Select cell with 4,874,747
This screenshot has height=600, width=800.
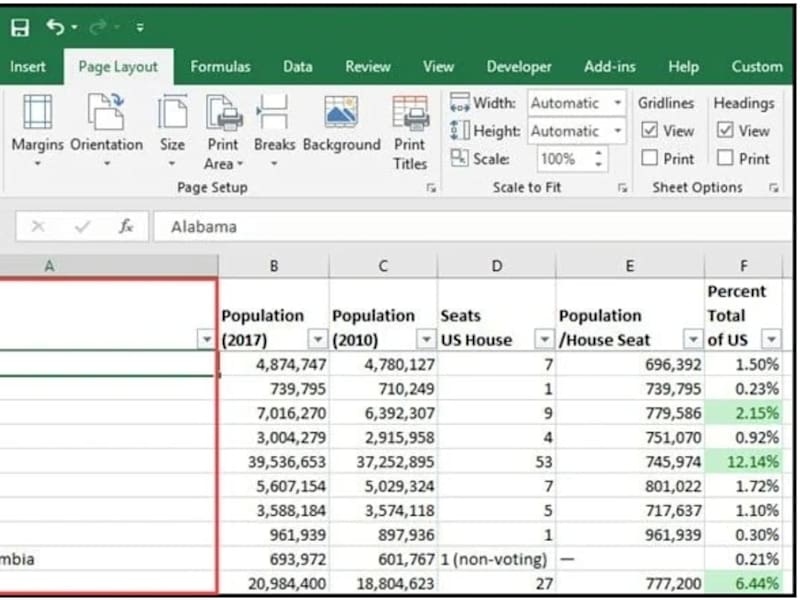pyautogui.click(x=274, y=364)
